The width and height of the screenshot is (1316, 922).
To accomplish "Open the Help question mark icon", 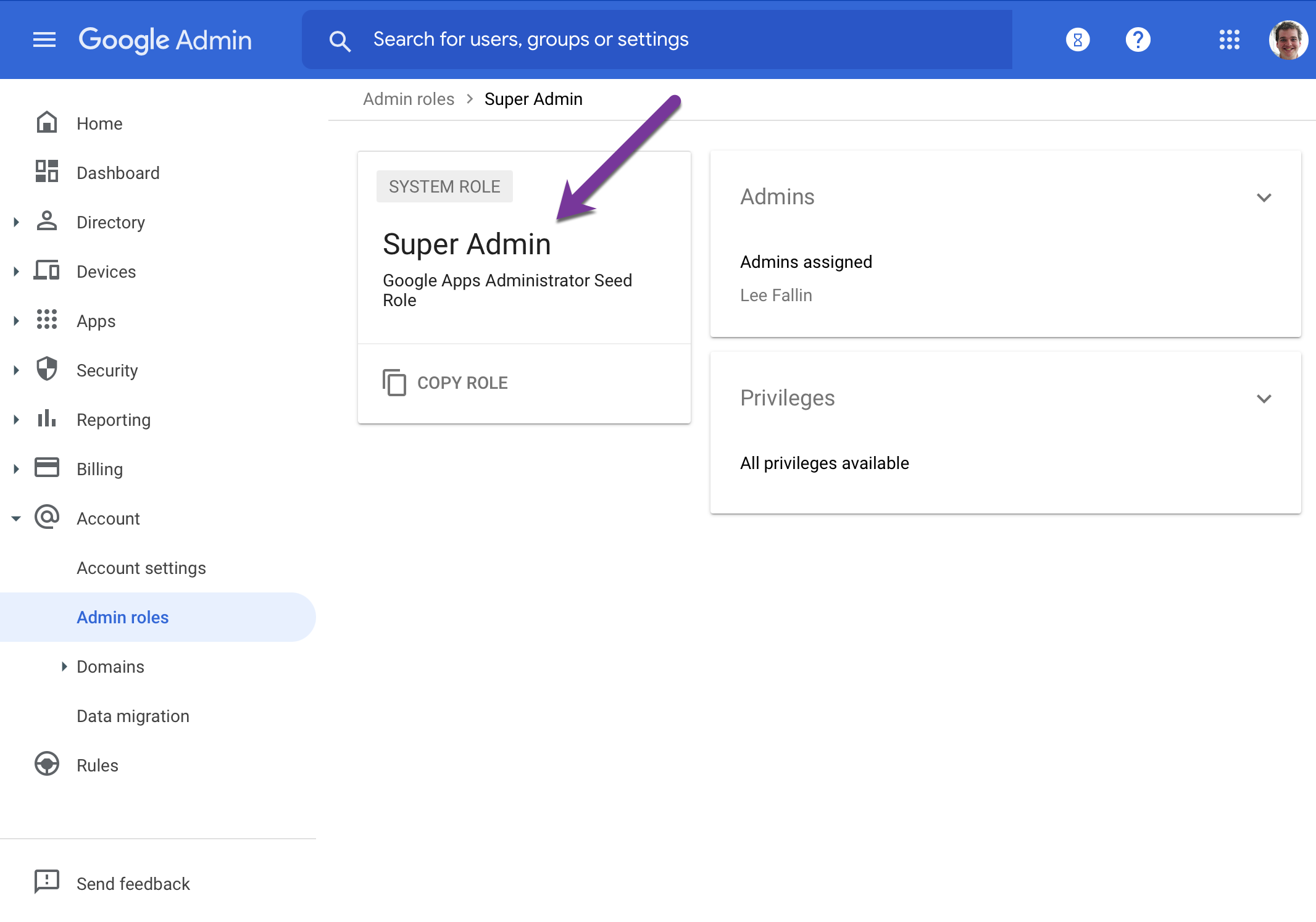I will (x=1138, y=40).
